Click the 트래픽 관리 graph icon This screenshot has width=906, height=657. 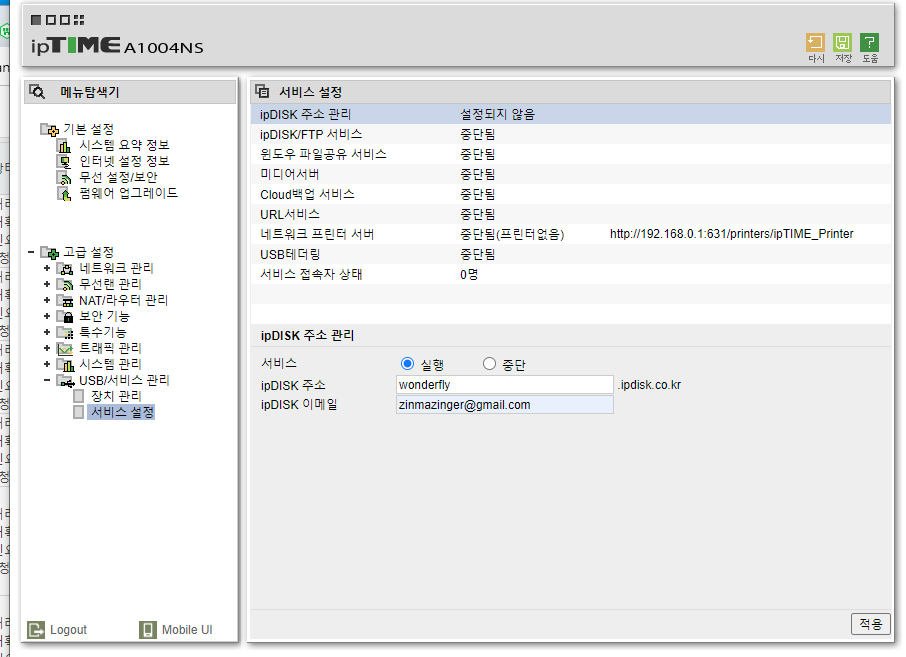pyautogui.click(x=65, y=348)
